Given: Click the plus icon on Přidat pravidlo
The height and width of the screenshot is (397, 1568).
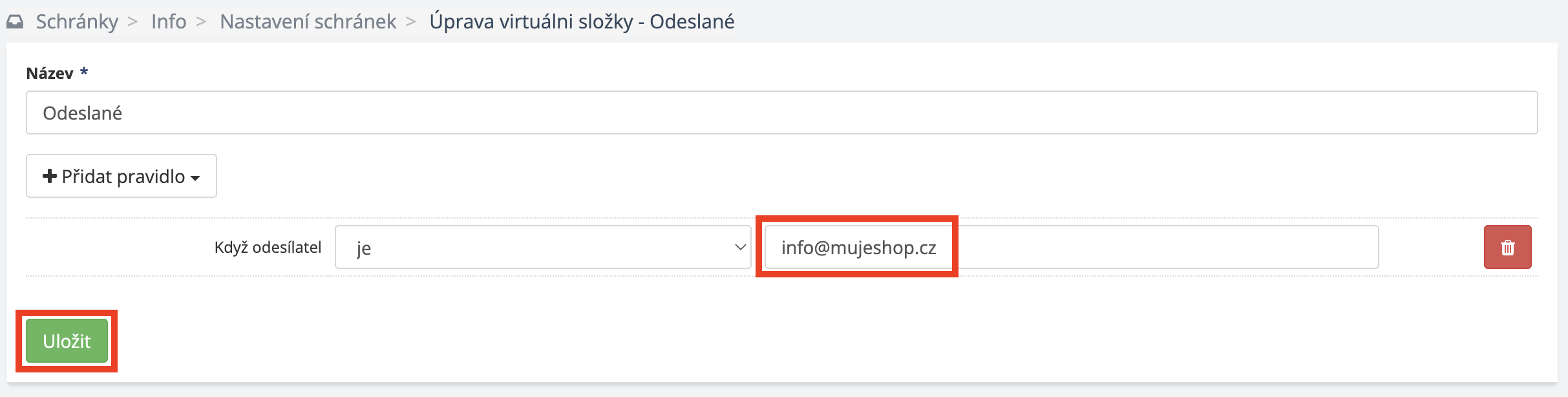Looking at the screenshot, I should (x=50, y=176).
